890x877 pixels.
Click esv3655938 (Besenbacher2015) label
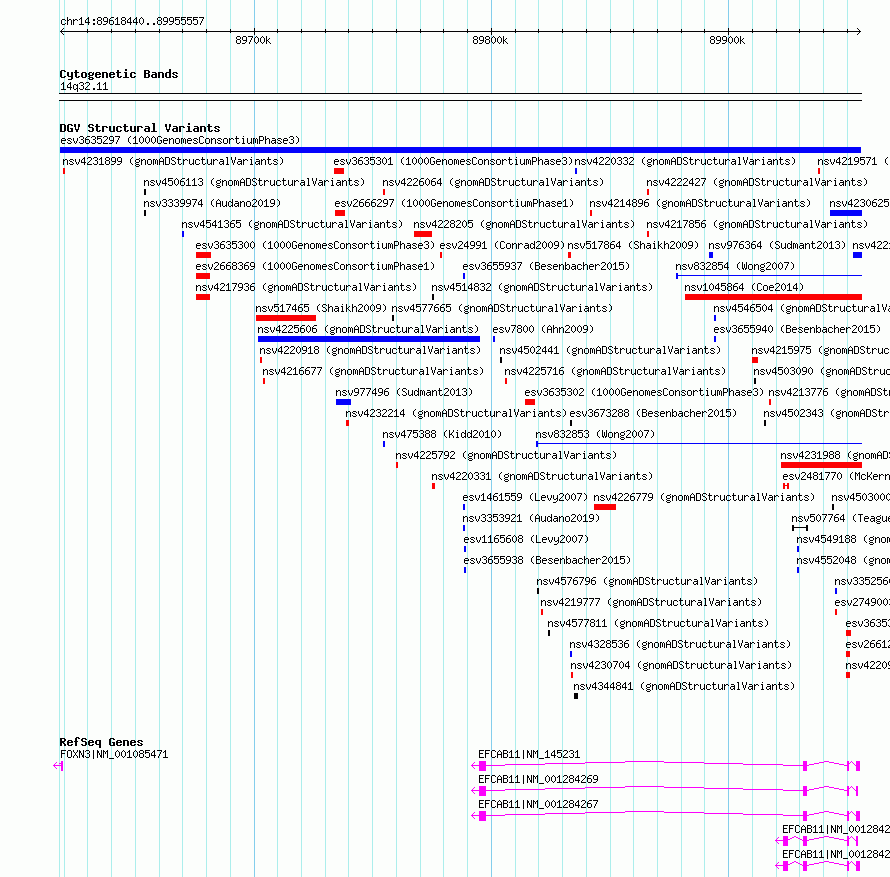coord(547,560)
